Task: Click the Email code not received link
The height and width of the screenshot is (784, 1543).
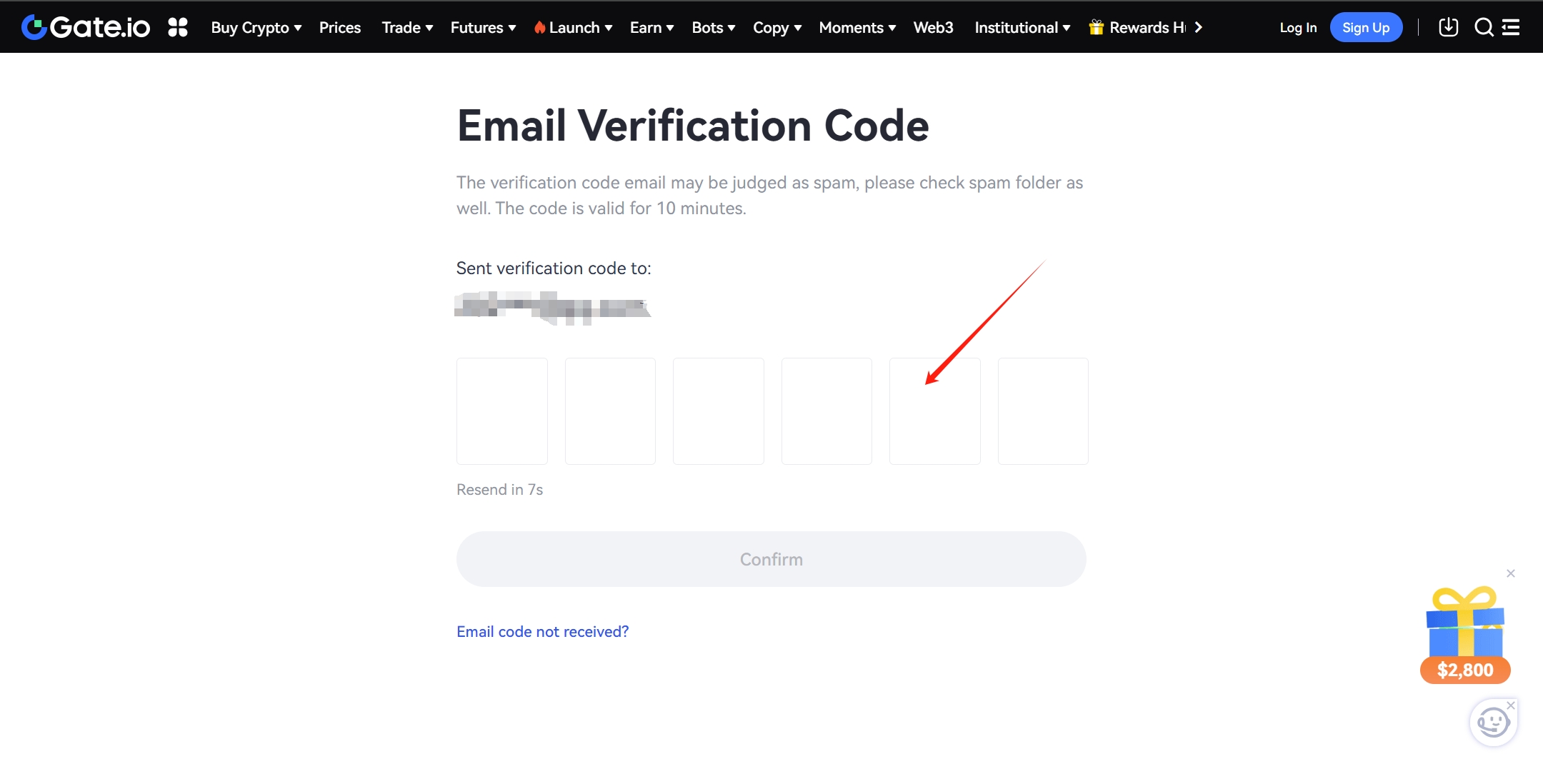Action: pyautogui.click(x=543, y=631)
